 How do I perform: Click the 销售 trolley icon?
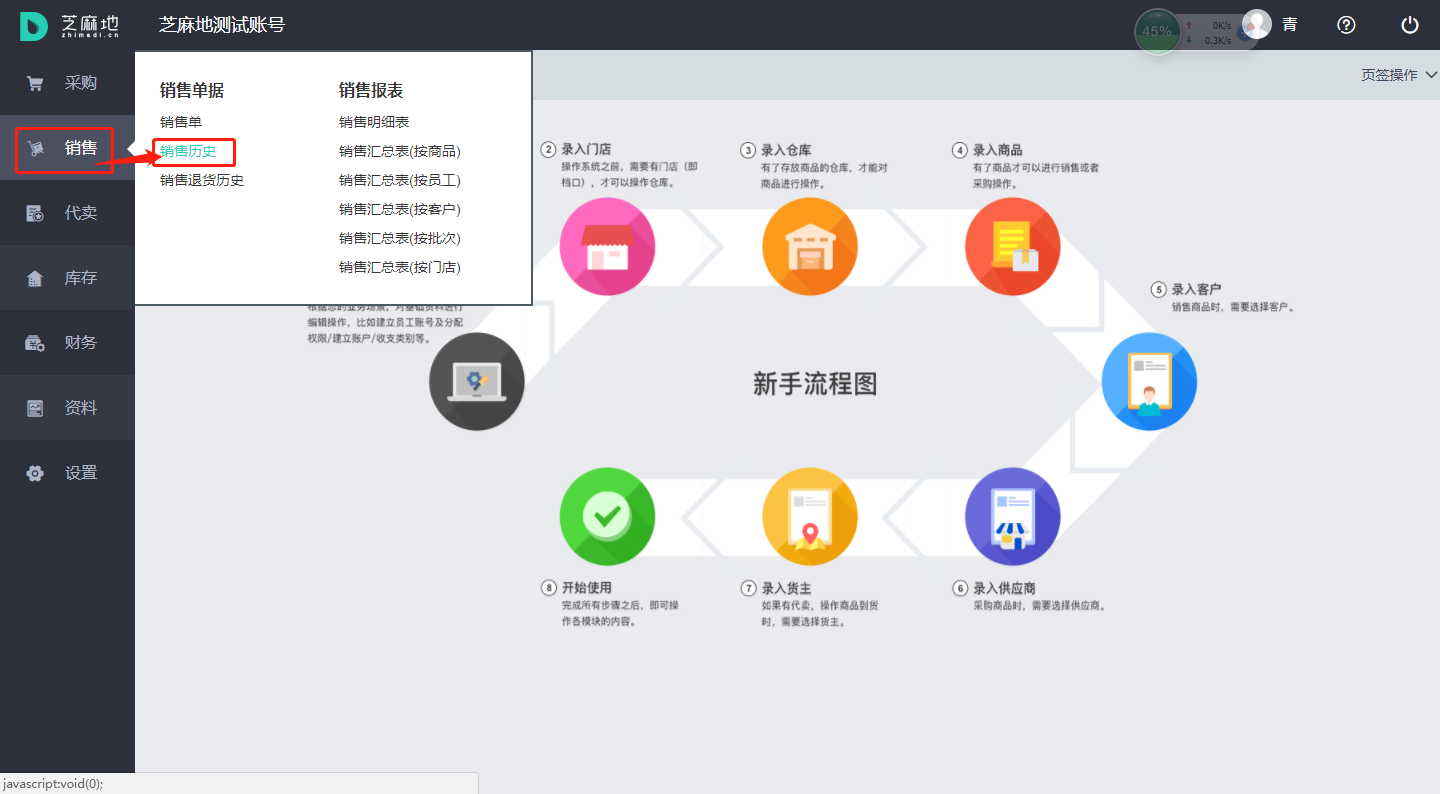36,149
